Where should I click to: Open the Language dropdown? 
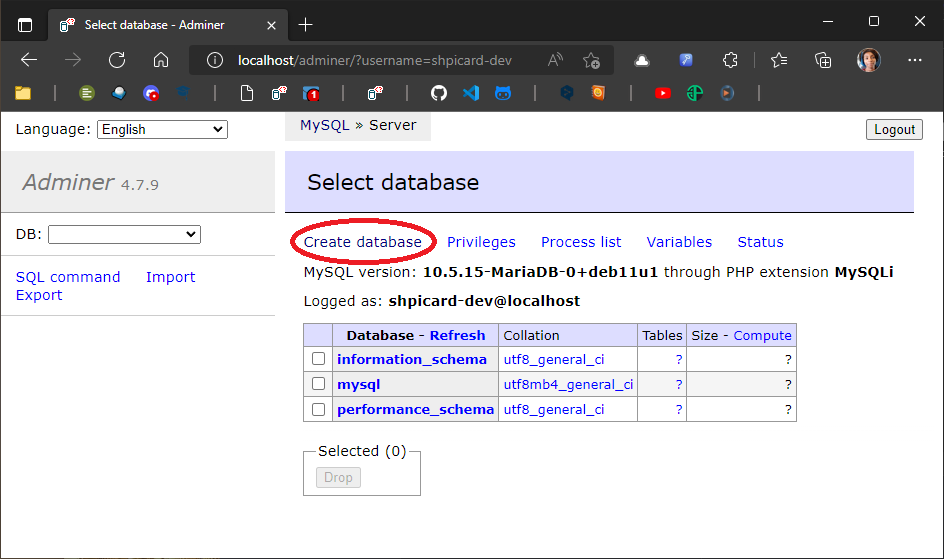point(162,129)
